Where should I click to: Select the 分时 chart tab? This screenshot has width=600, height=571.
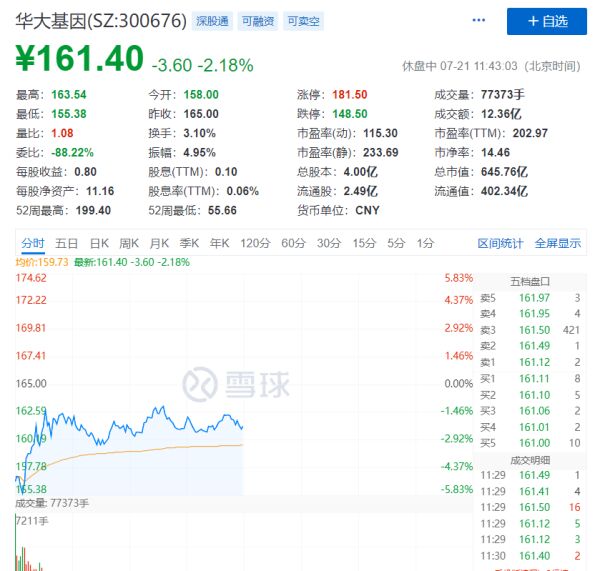point(32,243)
